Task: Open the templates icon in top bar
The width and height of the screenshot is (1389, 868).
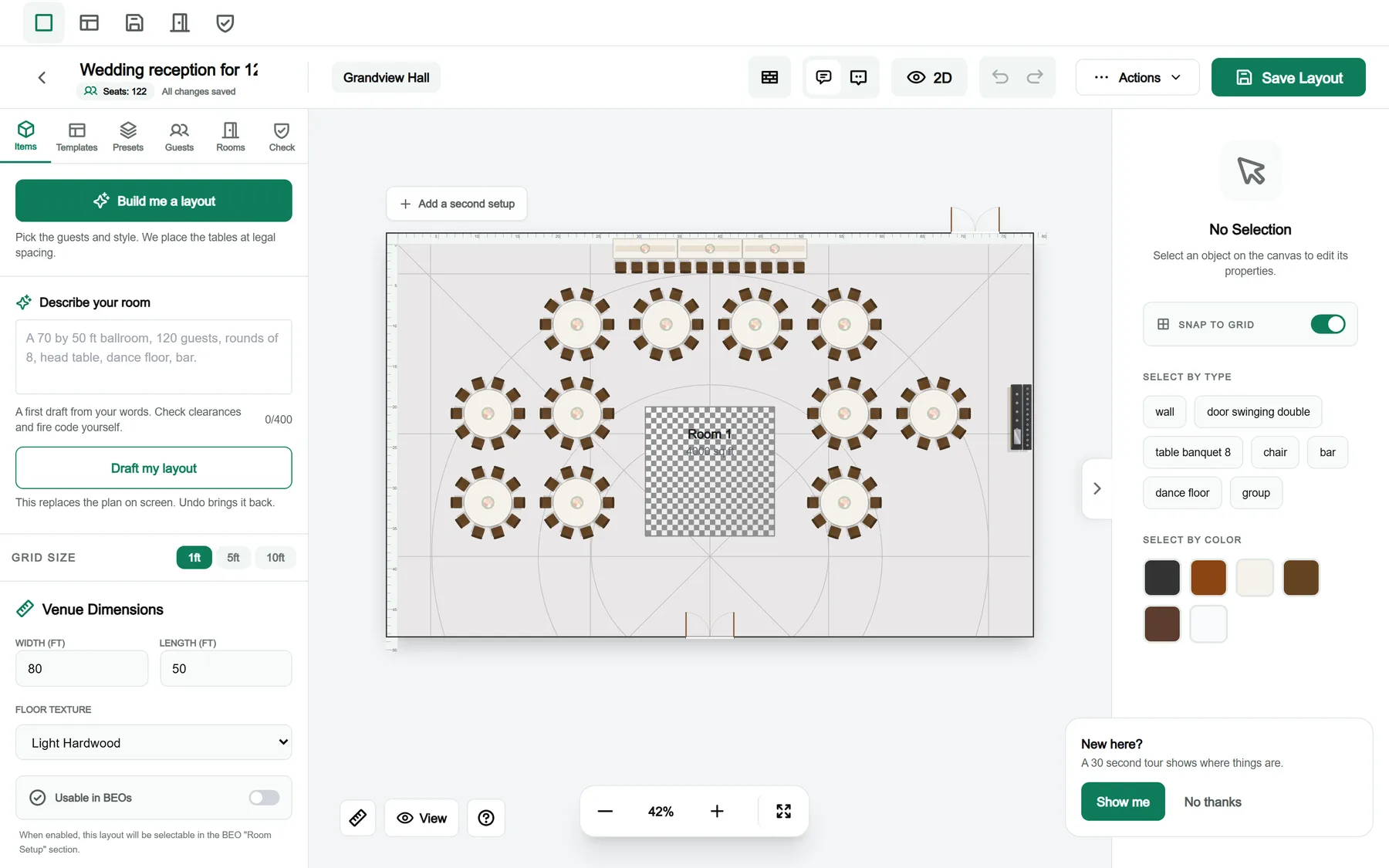Action: [90, 23]
